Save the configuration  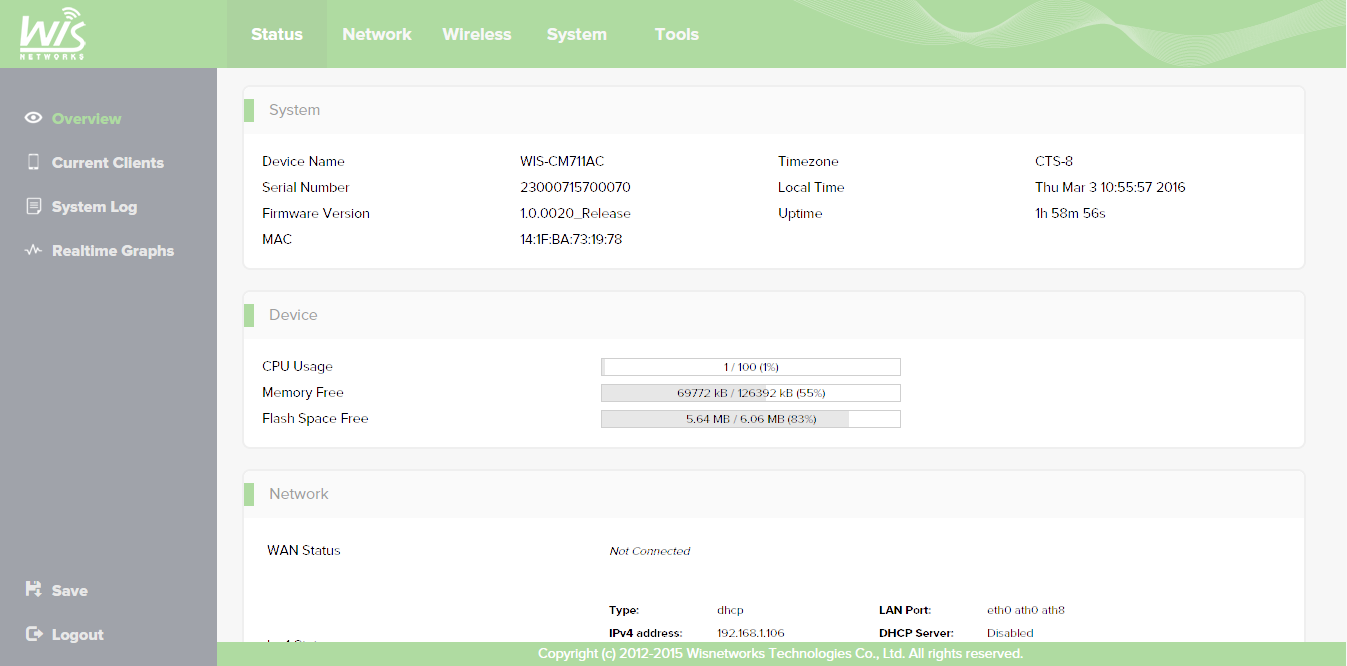point(70,590)
